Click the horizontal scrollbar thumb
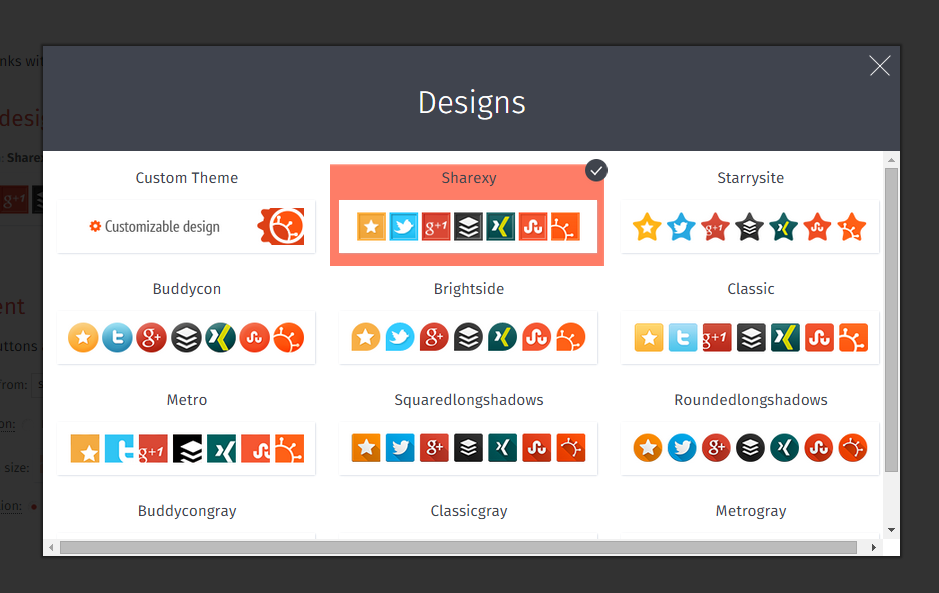 click(459, 547)
